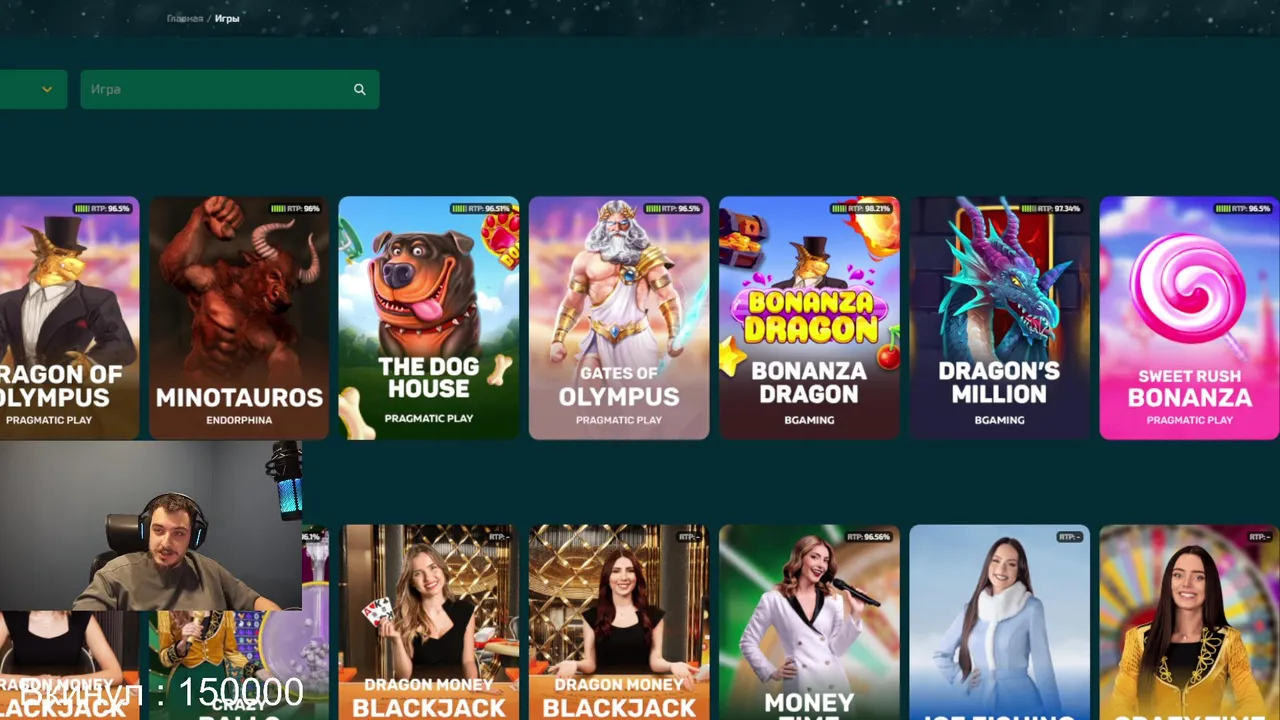Click BGaming label under Dragon's Million
The height and width of the screenshot is (720, 1280).
coord(999,420)
